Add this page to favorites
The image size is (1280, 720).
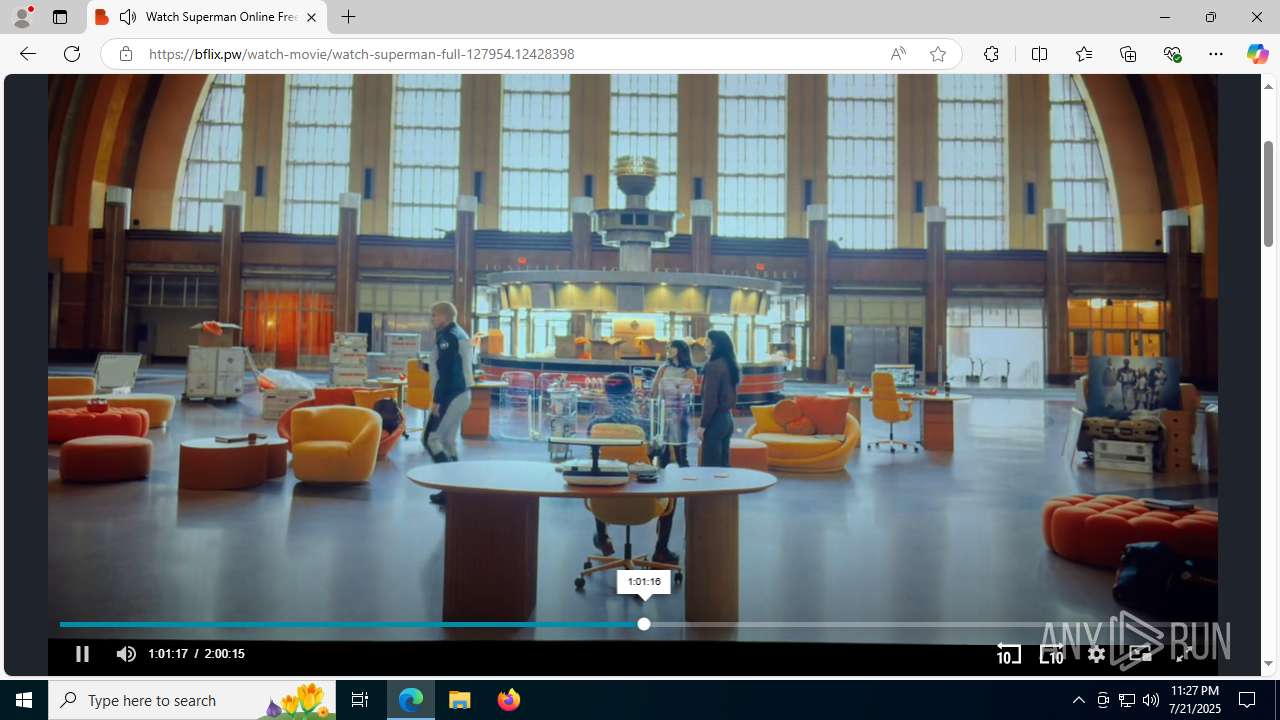[x=937, y=54]
